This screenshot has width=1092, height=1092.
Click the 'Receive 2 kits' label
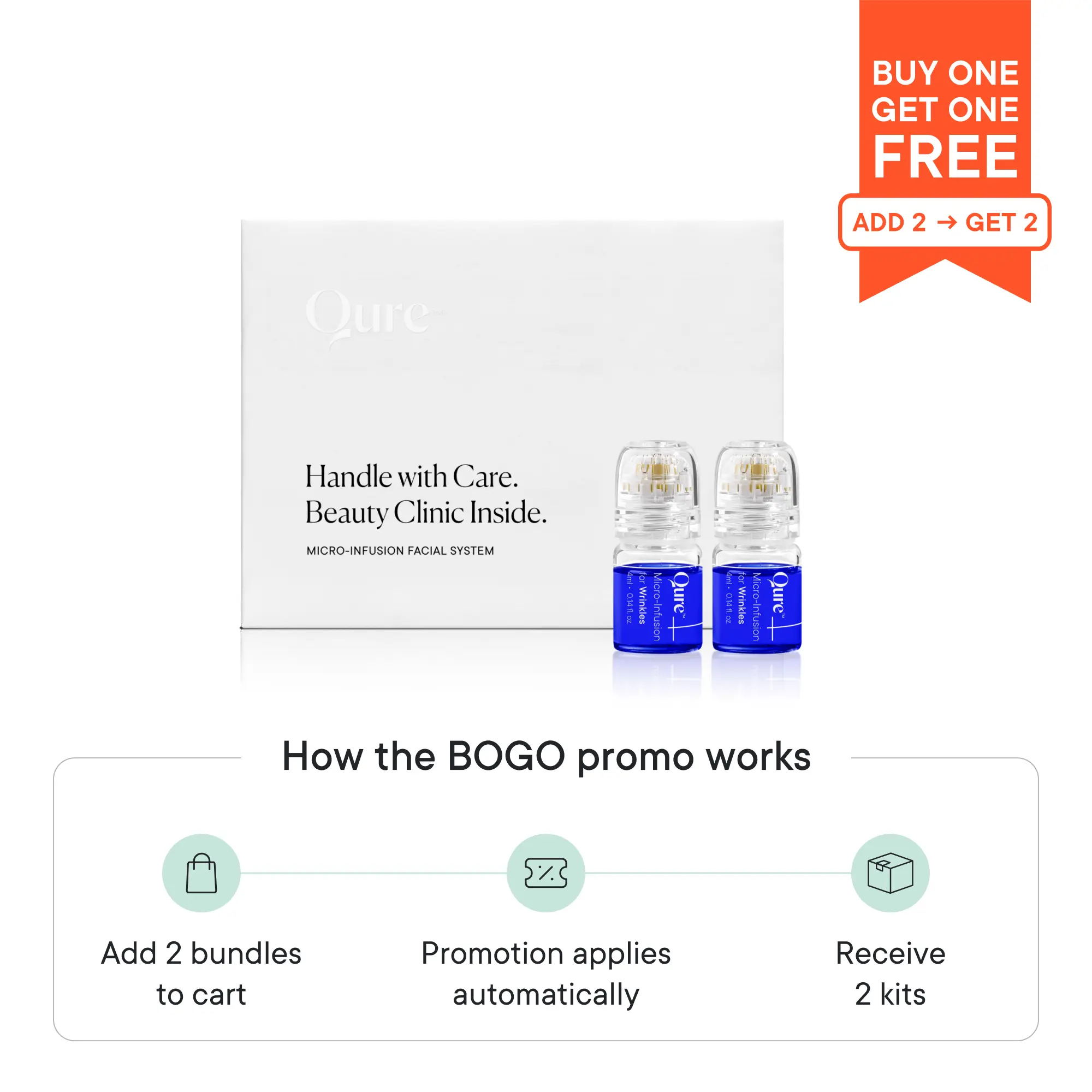(890, 974)
